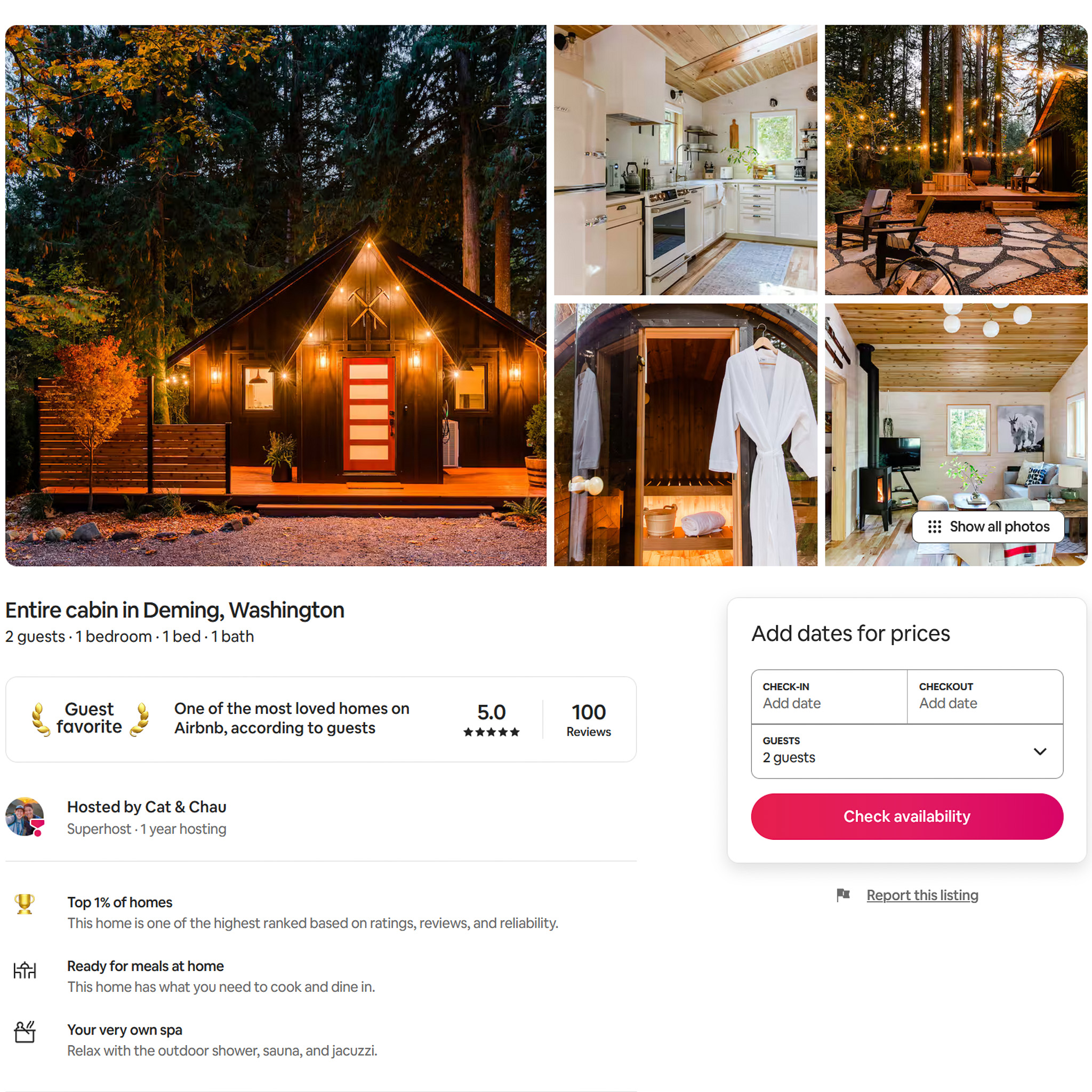This screenshot has width=1092, height=1092.
Task: Click the left laurel of Guest favorite badge
Action: point(41,719)
